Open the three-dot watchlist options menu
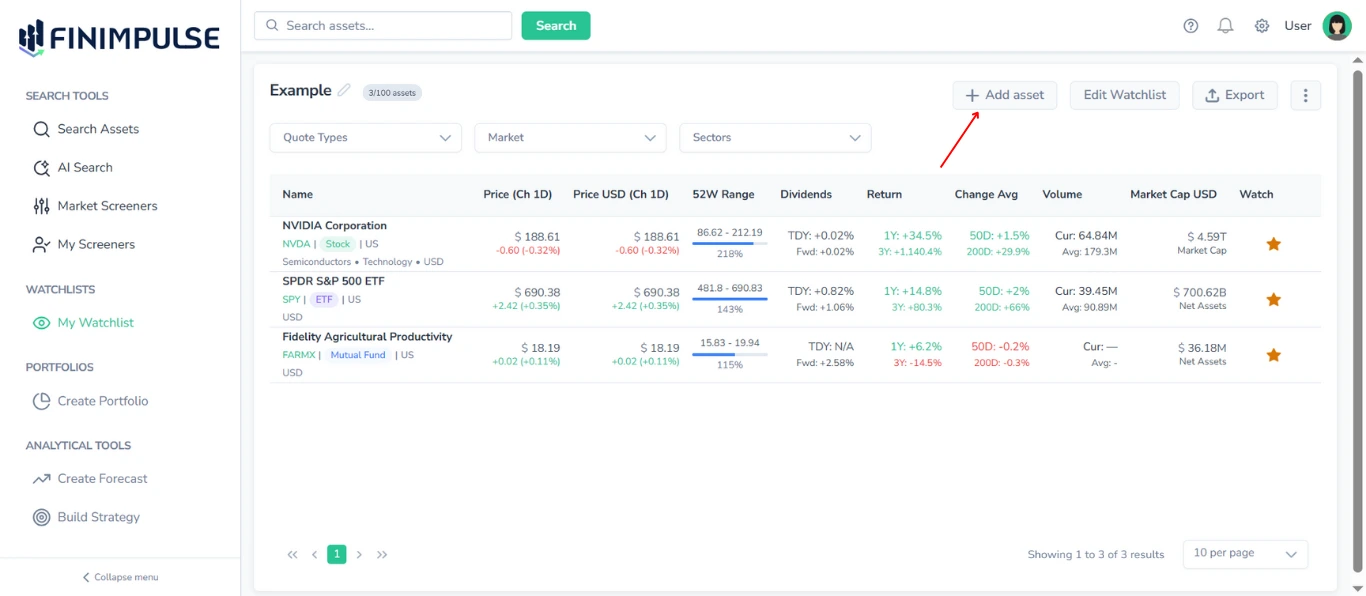Viewport: 1366px width, 596px height. coord(1305,95)
